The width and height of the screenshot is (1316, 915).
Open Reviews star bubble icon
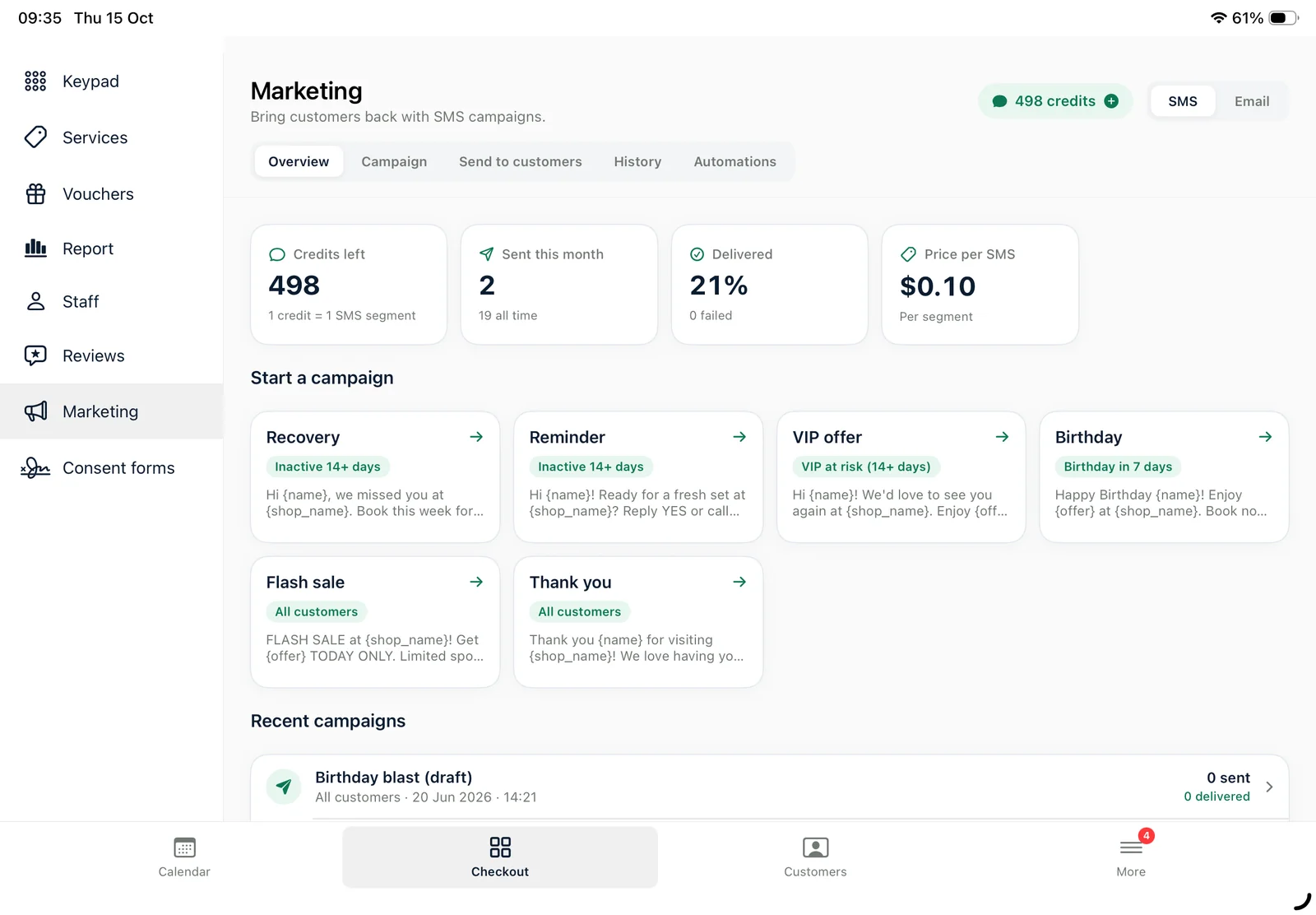(35, 355)
